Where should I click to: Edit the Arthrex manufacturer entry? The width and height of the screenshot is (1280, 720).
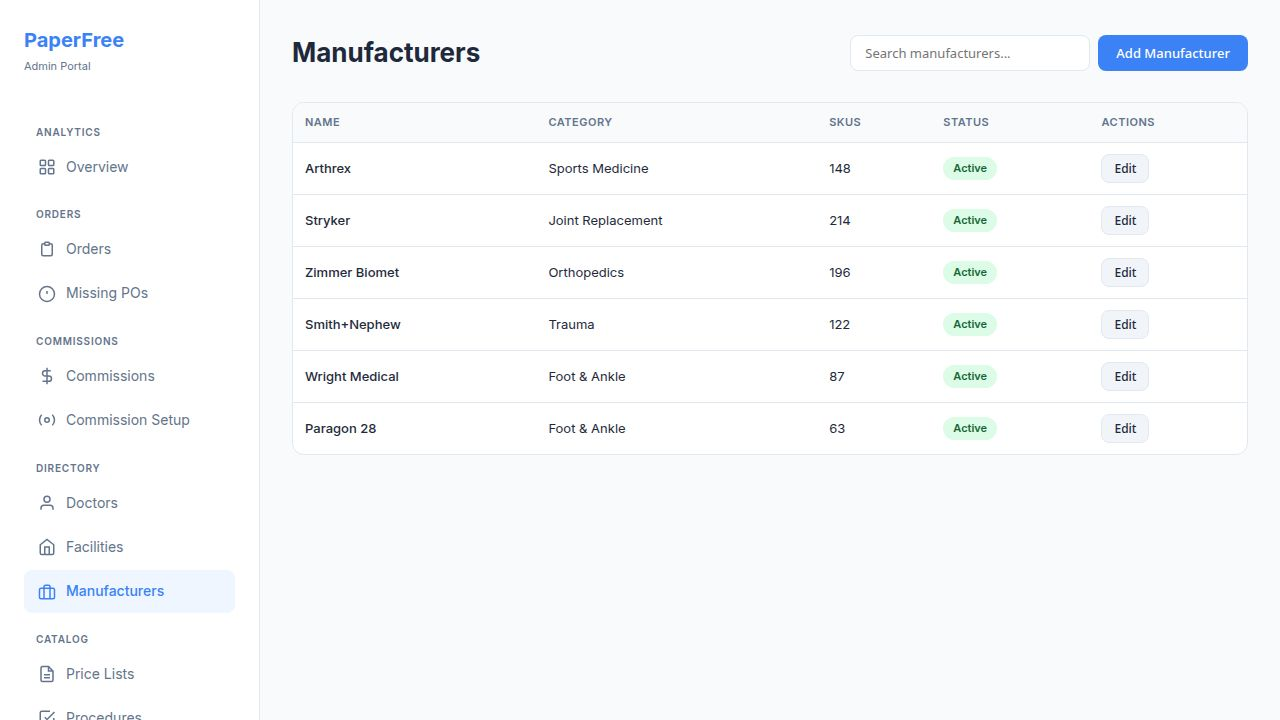pyautogui.click(x=1124, y=168)
